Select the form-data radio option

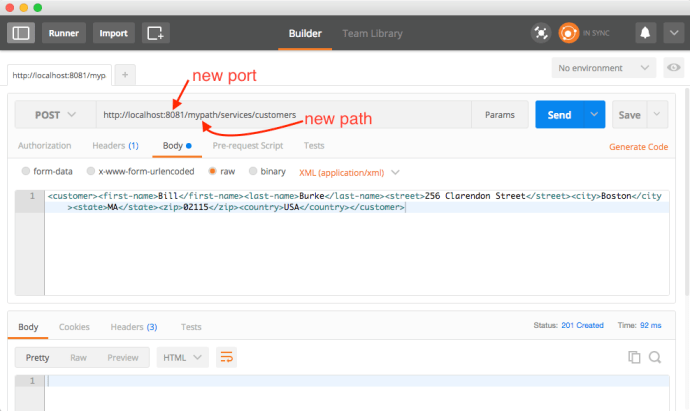[26, 171]
